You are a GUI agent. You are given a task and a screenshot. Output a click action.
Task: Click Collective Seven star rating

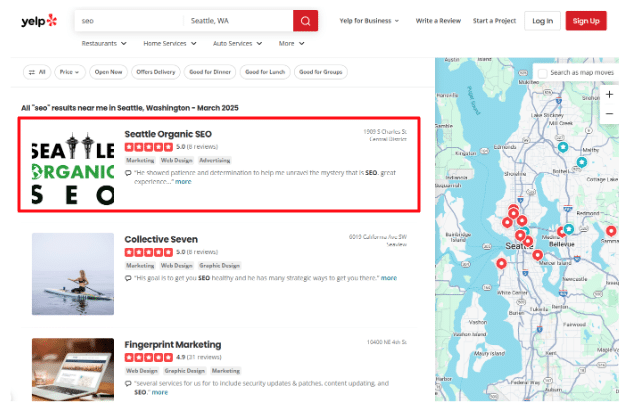tap(149, 252)
